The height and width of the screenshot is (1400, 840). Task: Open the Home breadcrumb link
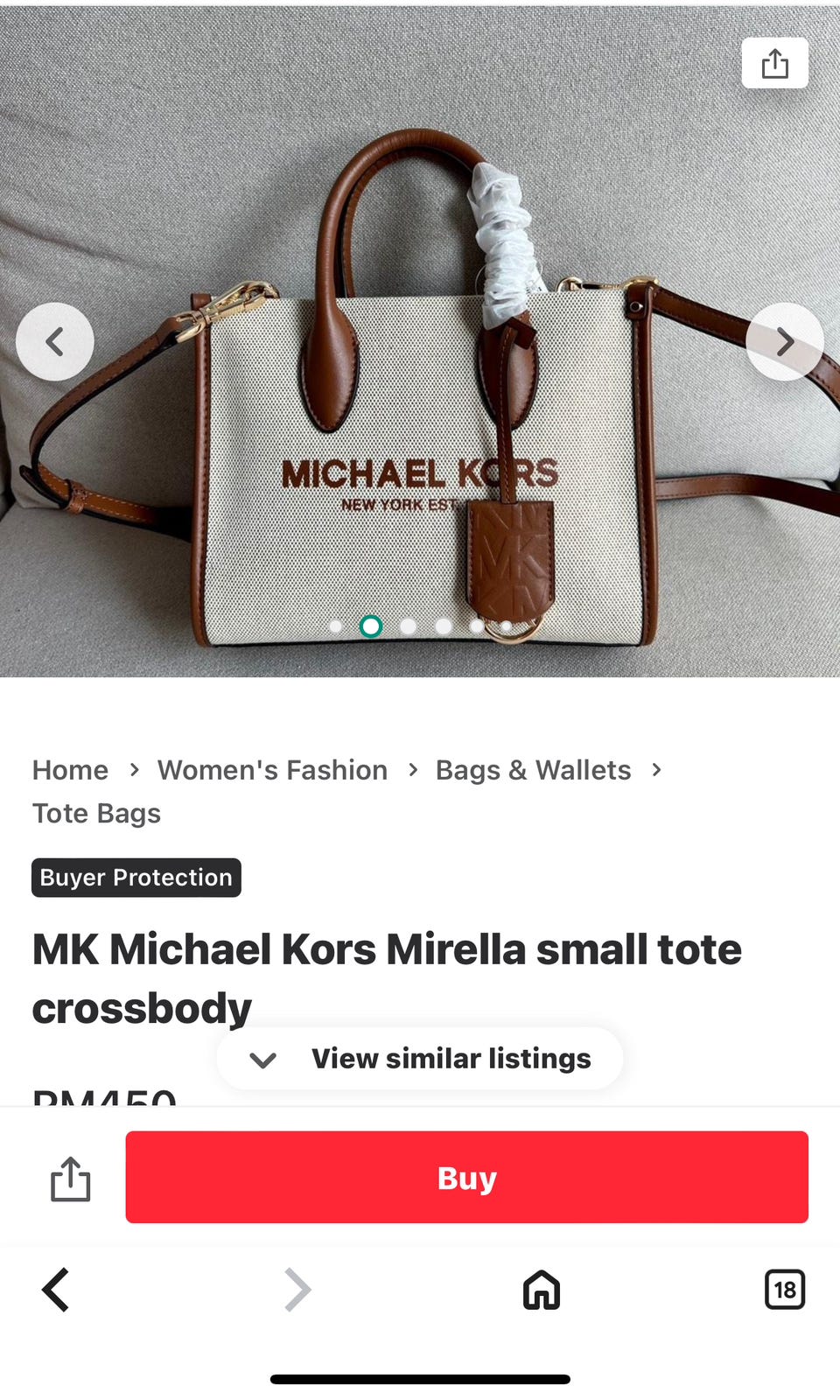70,770
